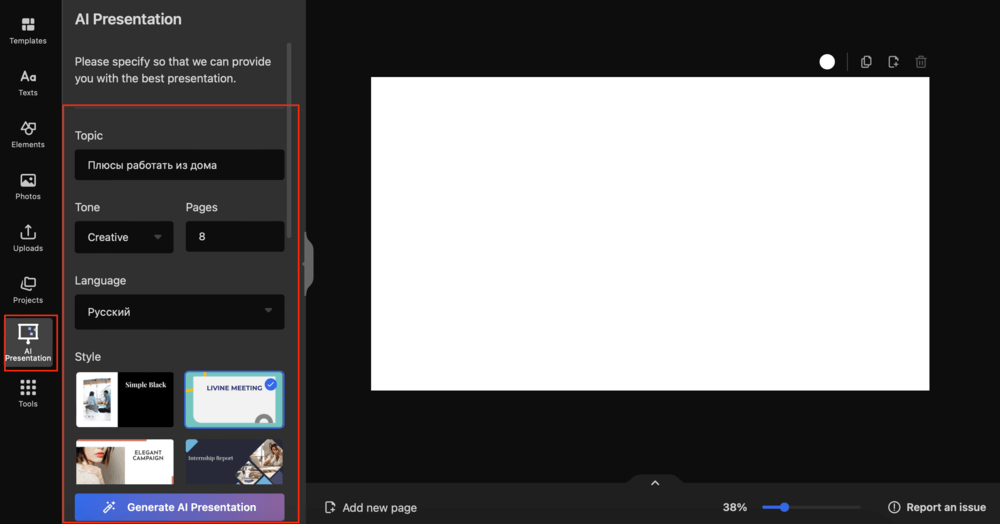This screenshot has height=524, width=1000.
Task: Select the Livine Meeting style
Action: (234, 399)
